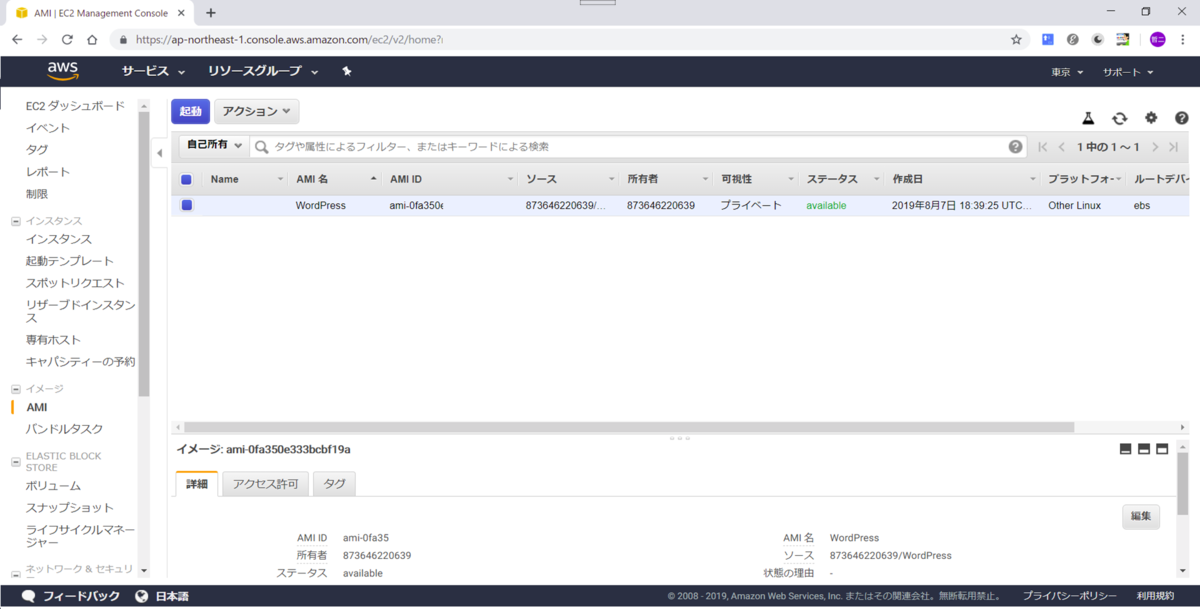Click the AWS logo in the navigation bar
The image size is (1200, 609).
click(x=62, y=71)
